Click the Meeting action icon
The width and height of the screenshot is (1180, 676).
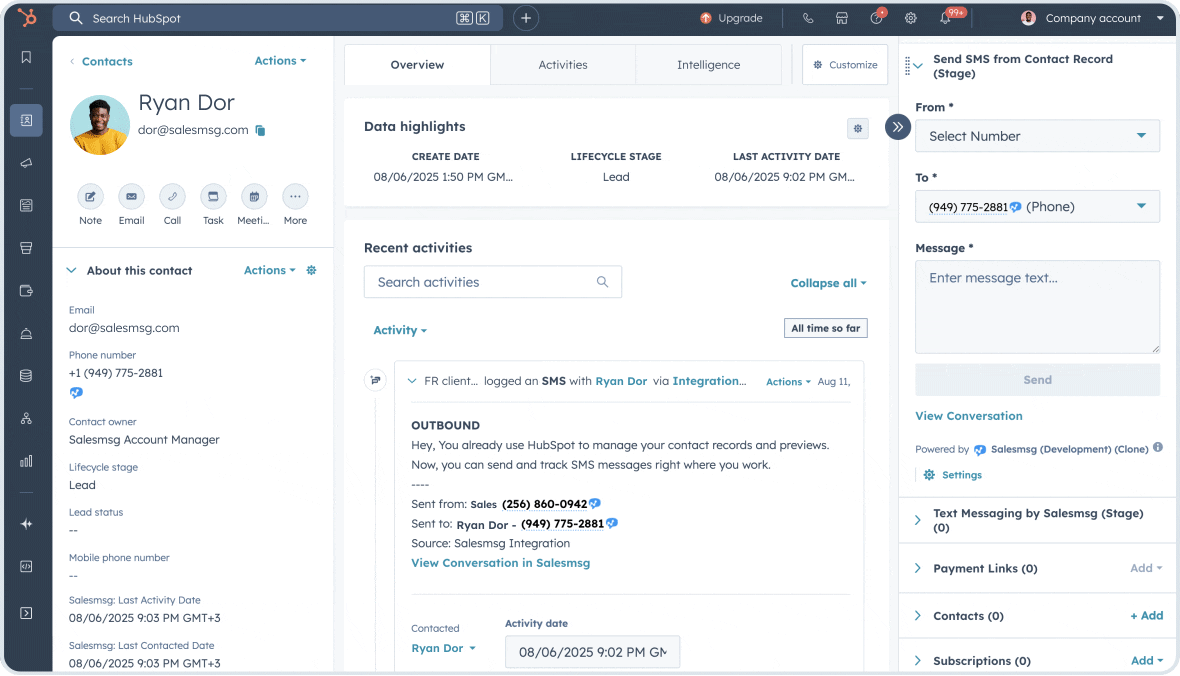point(254,196)
